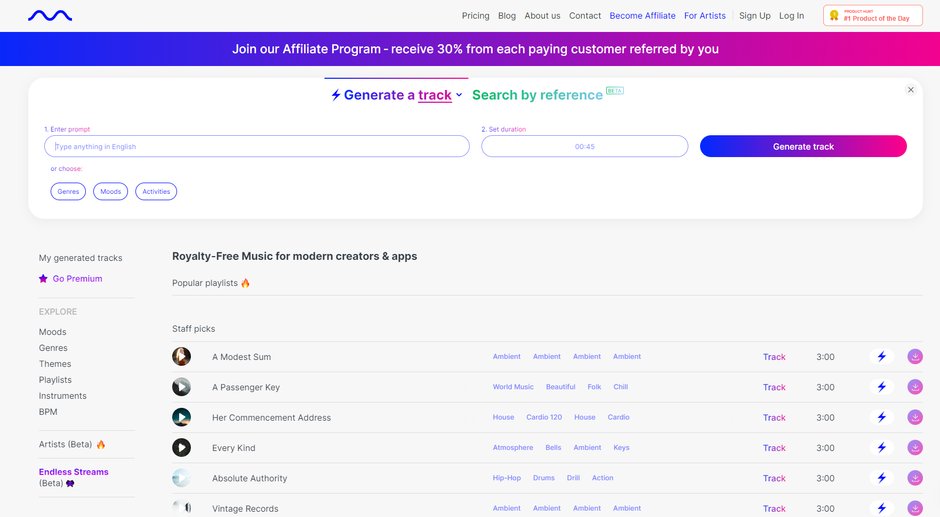This screenshot has height=517, width=940.
Task: Play the Every Kind track
Action: 182,447
